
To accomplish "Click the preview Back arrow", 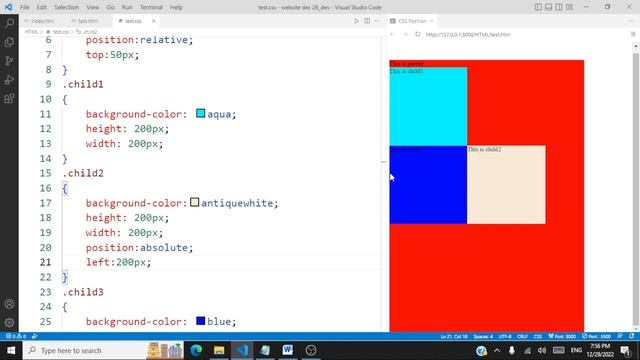I will coord(392,35).
